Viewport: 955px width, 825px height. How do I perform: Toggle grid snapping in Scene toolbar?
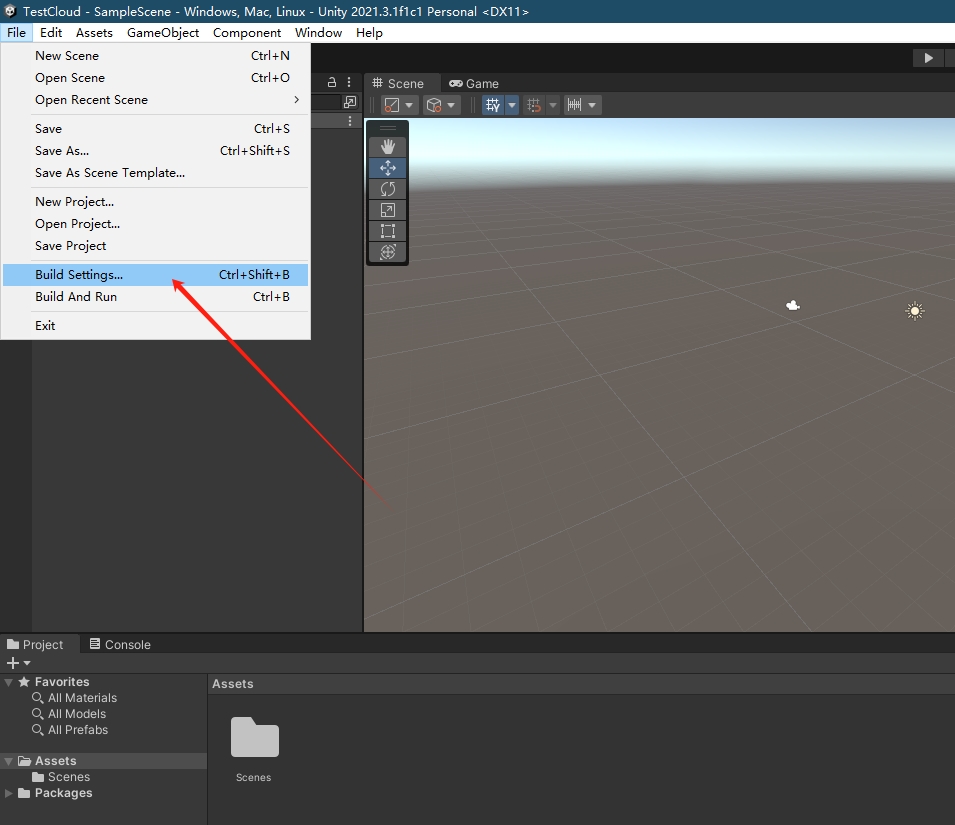pos(534,105)
